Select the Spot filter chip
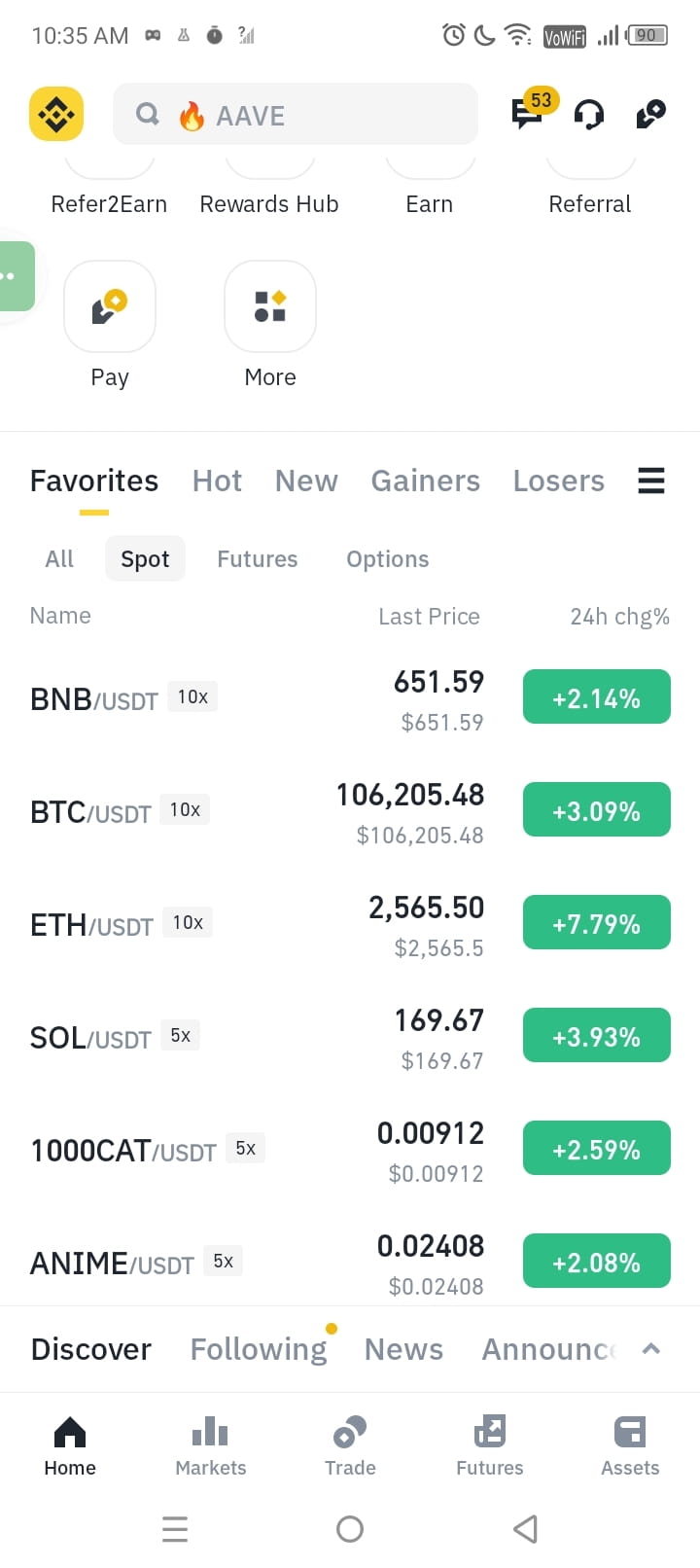This screenshot has height=1568, width=700. (x=145, y=558)
